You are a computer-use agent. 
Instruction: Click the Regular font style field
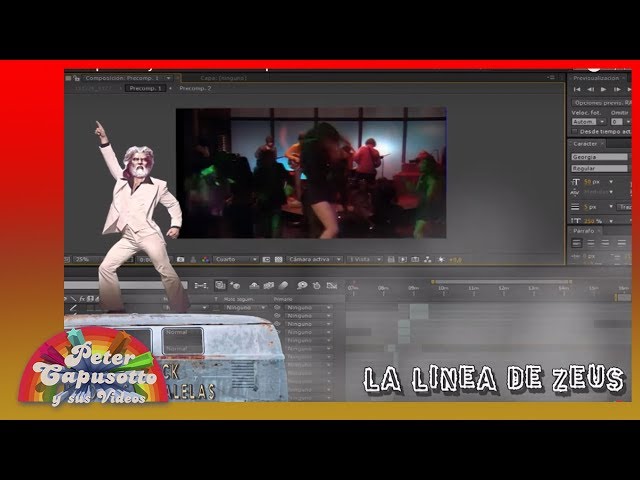[599, 168]
